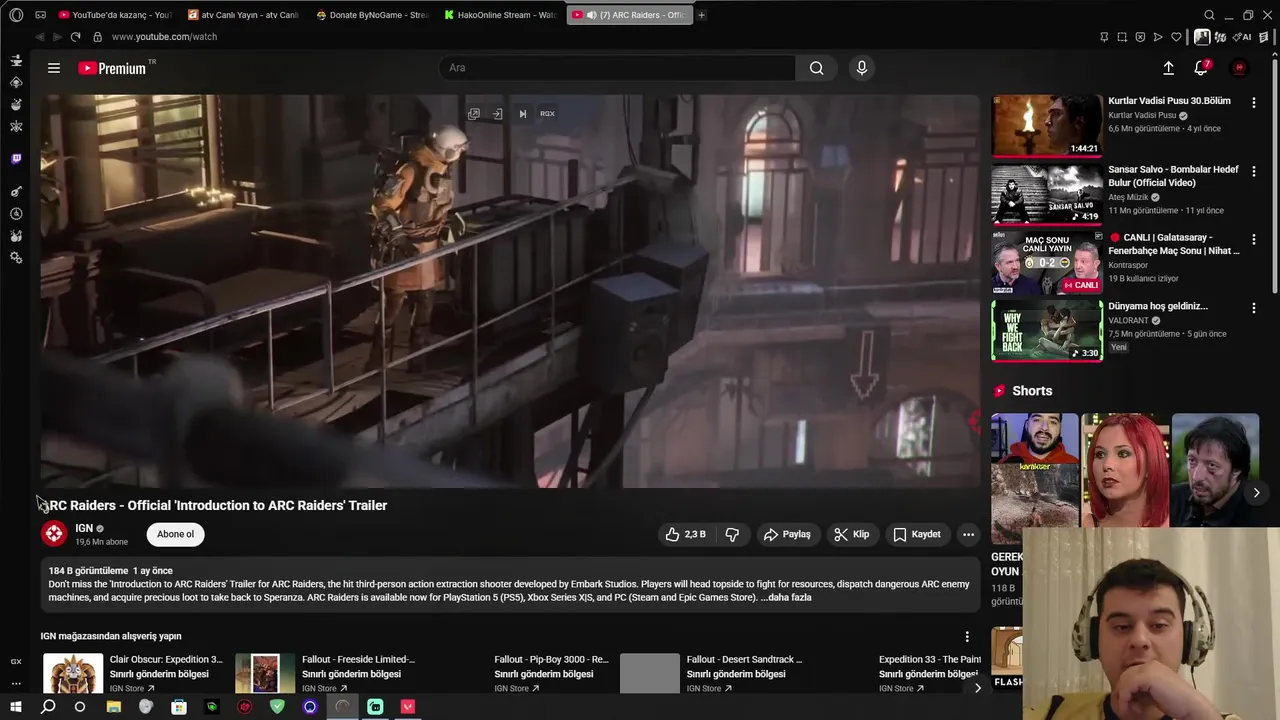Click the YouTube search field Ara
Image resolution: width=1280 pixels, height=720 pixels.
(x=617, y=68)
